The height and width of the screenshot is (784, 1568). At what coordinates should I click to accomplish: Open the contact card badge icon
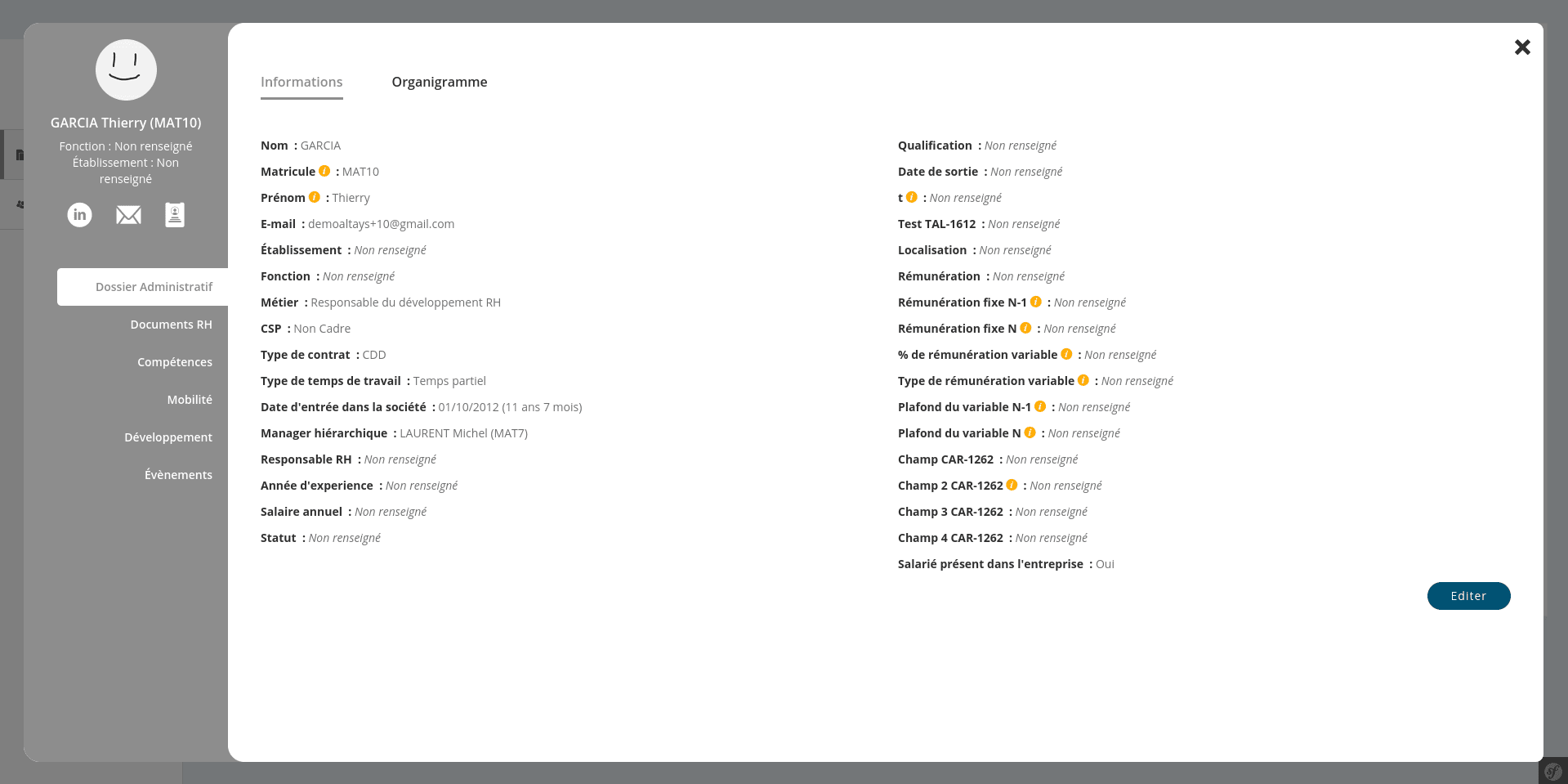(175, 215)
